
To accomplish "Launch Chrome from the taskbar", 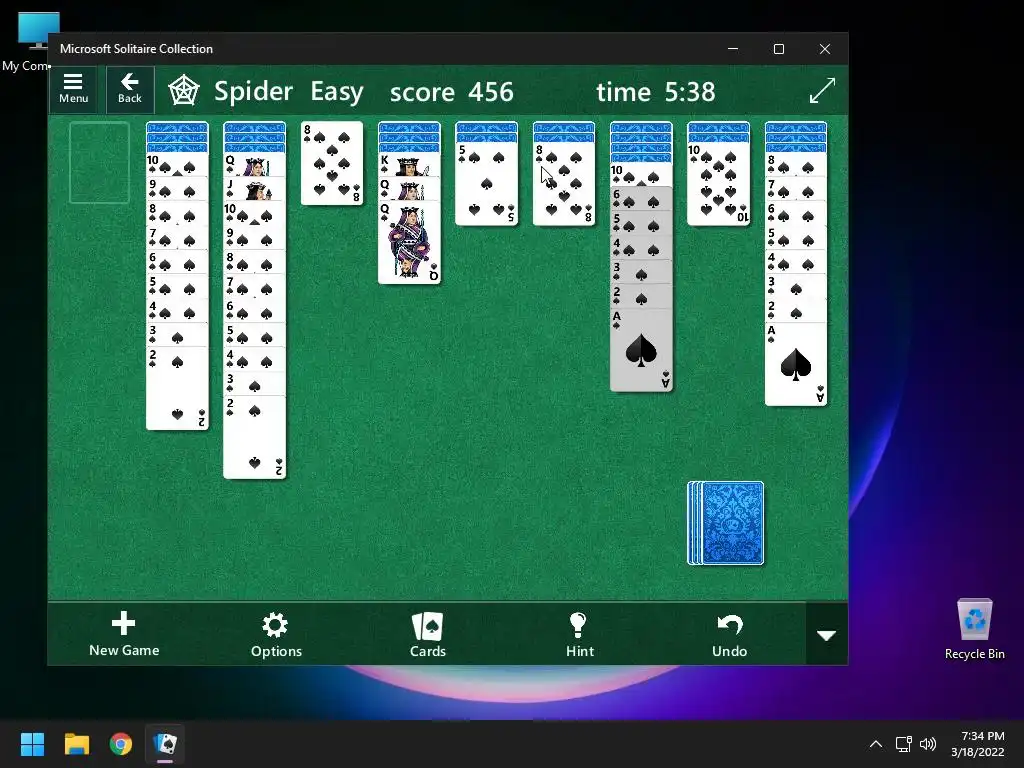I will point(121,744).
